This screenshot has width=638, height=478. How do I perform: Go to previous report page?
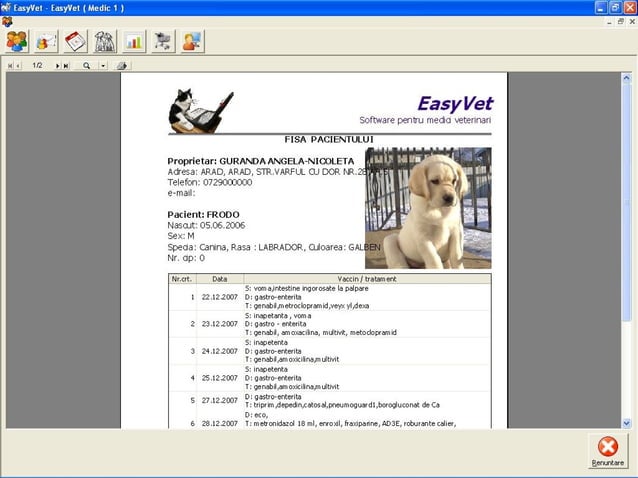pos(18,65)
